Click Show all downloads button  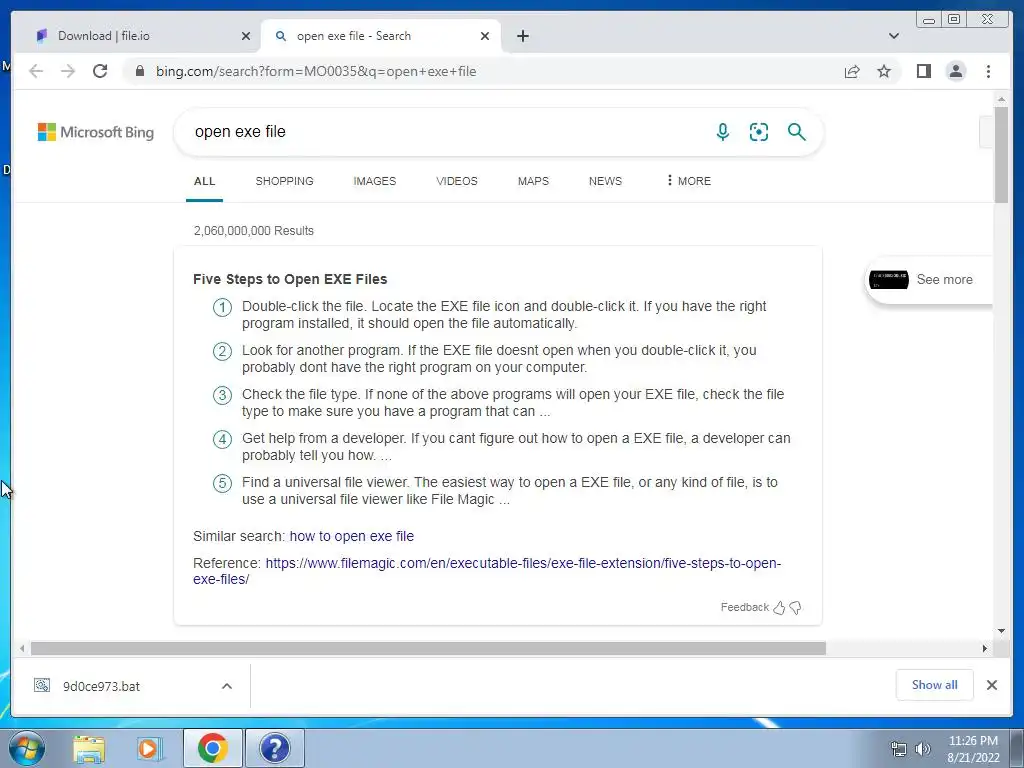coord(935,684)
